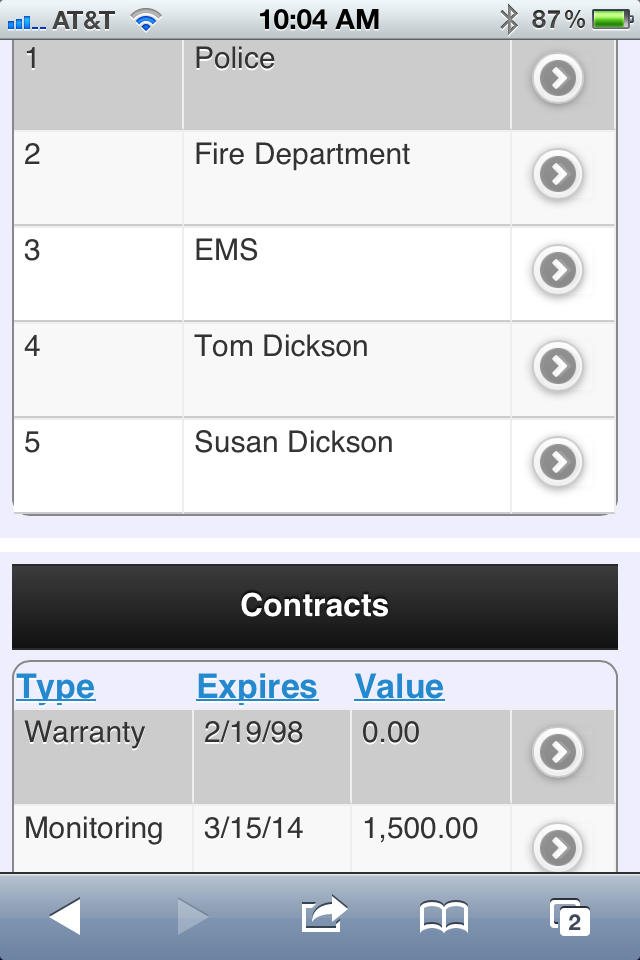The height and width of the screenshot is (960, 640).
Task: Sort contracts by Type column
Action: (56, 686)
